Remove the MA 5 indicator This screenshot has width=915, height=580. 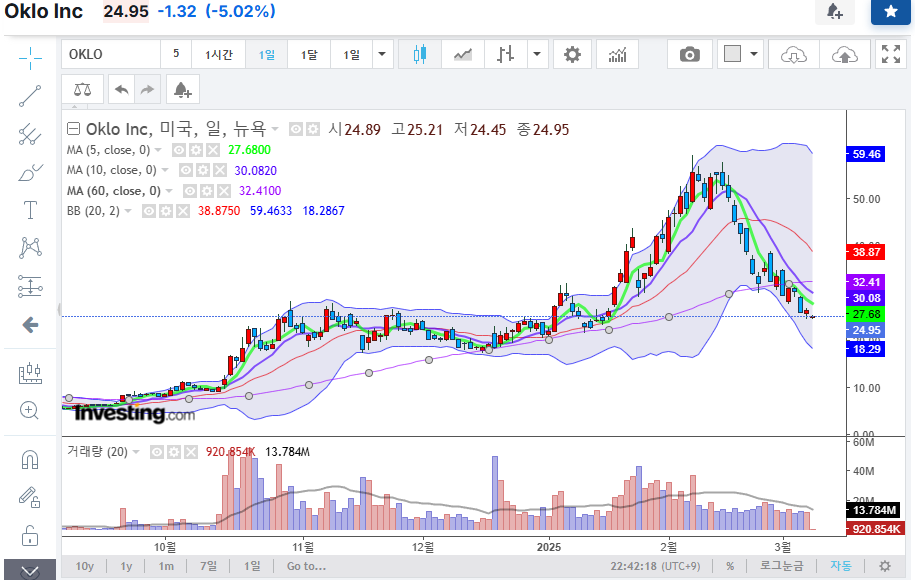213,150
